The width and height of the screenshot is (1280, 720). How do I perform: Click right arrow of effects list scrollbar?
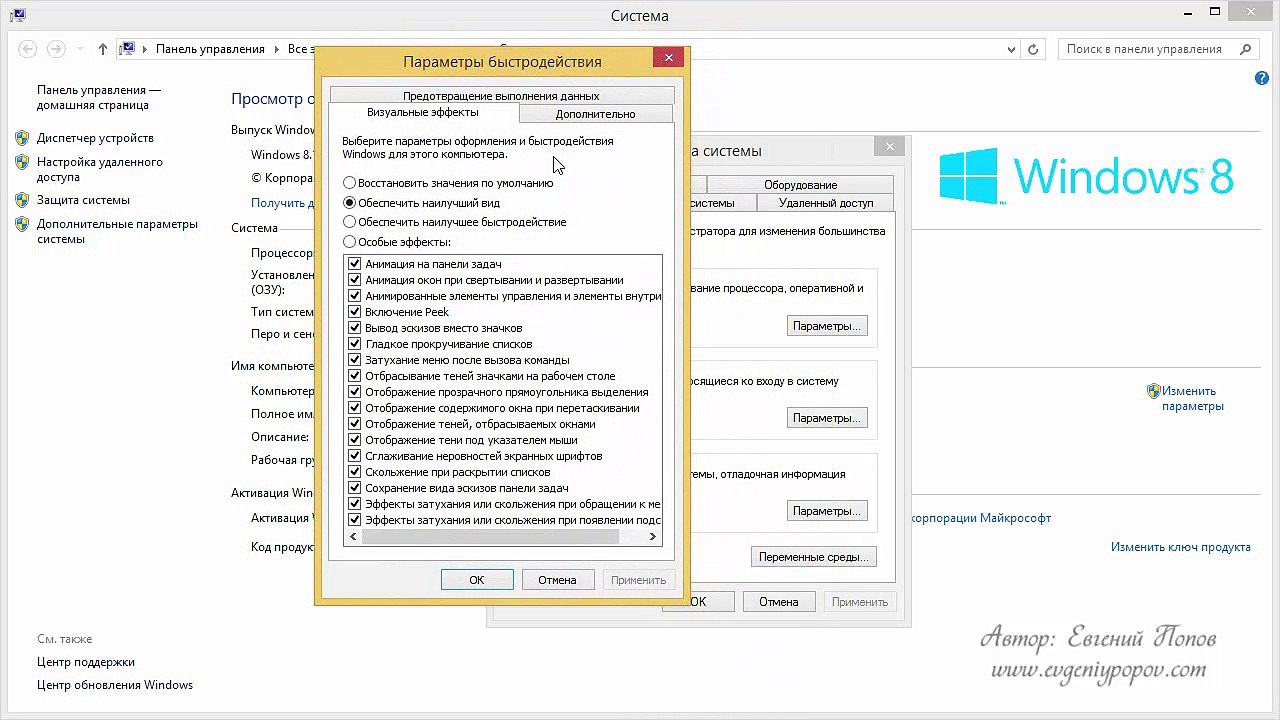[x=653, y=537]
